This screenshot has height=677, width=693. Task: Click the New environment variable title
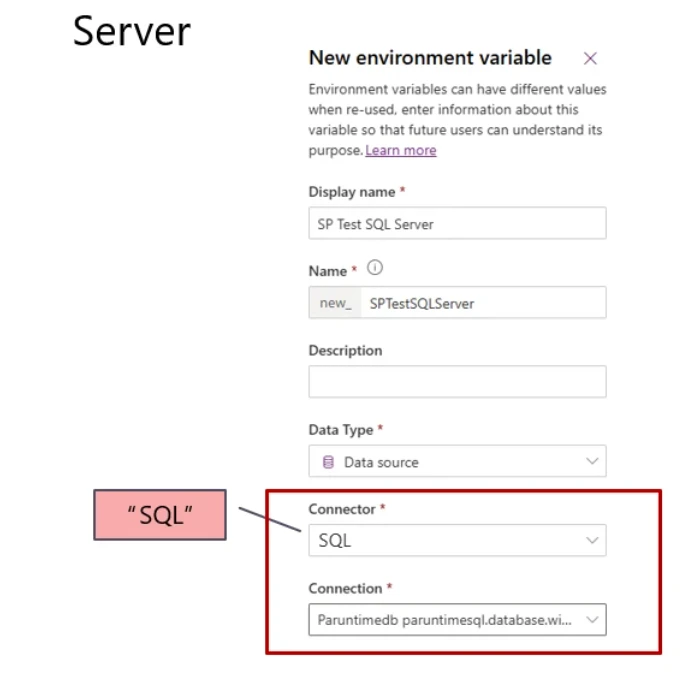(430, 58)
